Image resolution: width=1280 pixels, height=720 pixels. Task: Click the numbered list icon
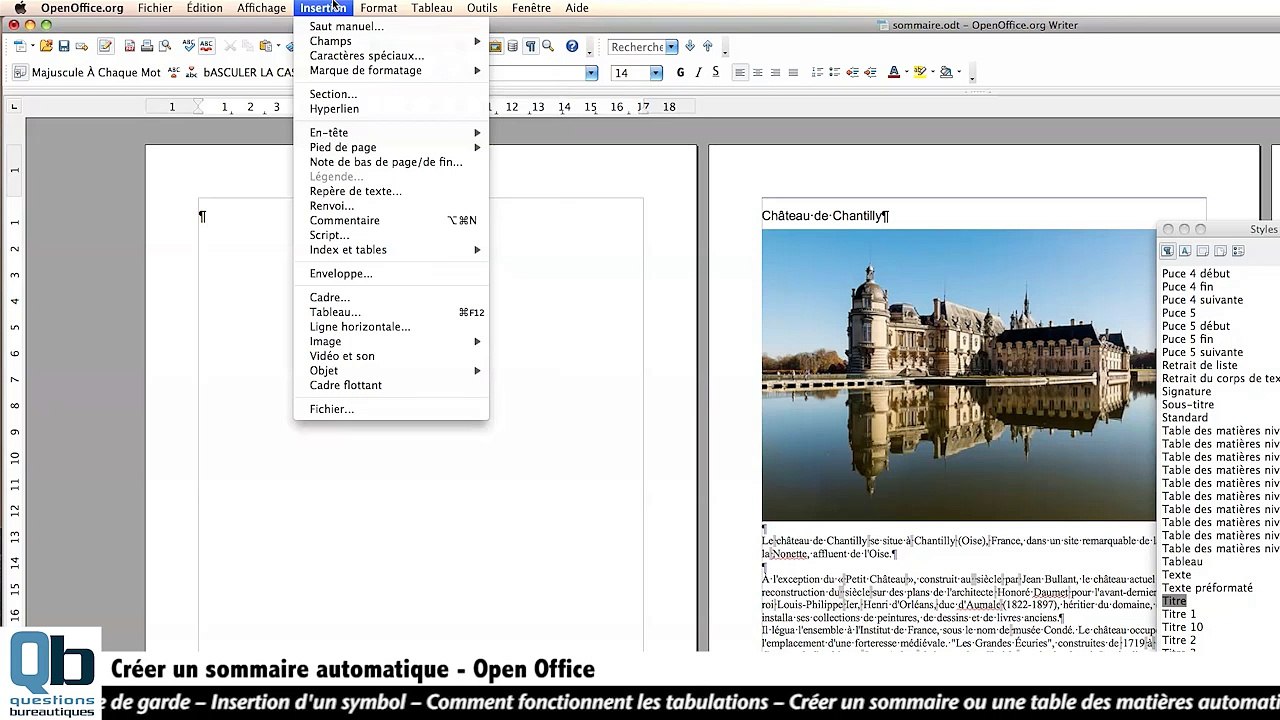(x=817, y=73)
